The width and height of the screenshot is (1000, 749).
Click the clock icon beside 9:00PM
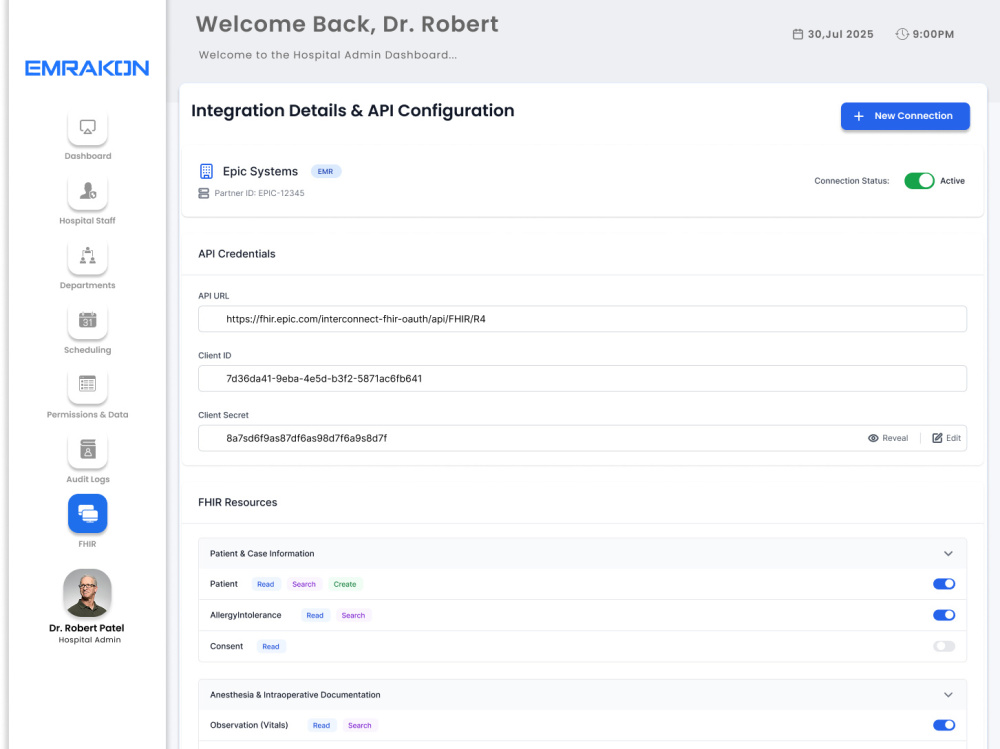pyautogui.click(x=902, y=34)
